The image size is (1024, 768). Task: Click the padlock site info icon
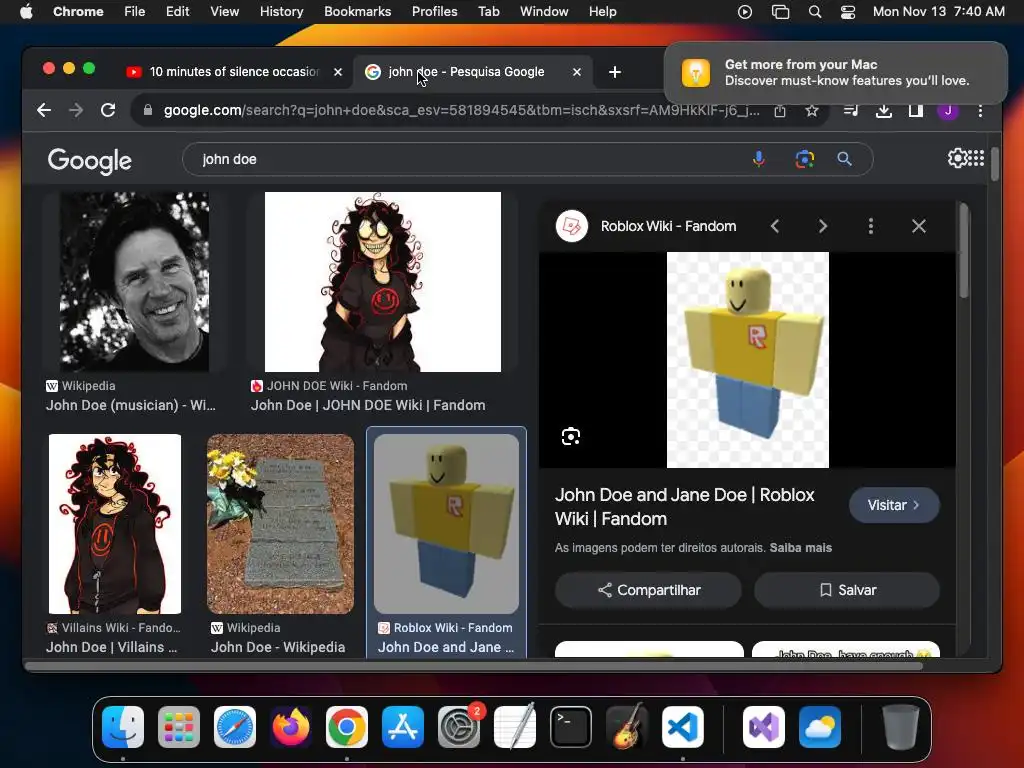148,110
